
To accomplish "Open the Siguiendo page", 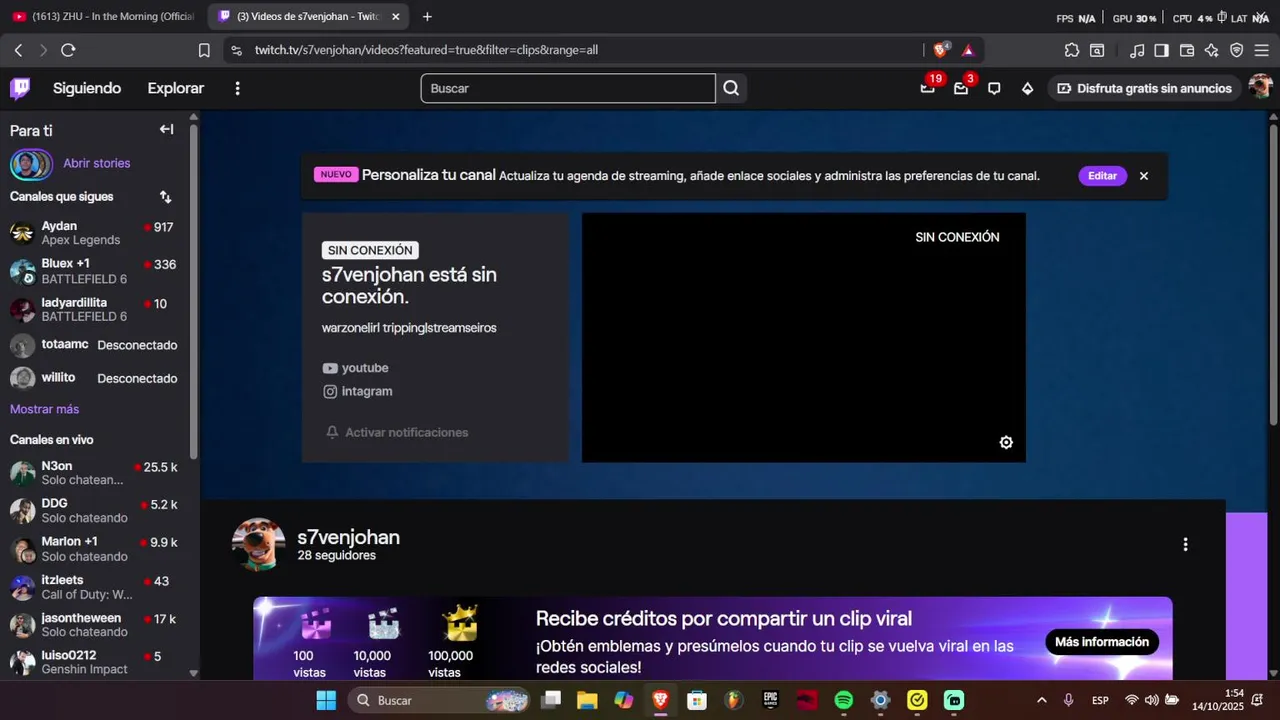I will pyautogui.click(x=87, y=88).
